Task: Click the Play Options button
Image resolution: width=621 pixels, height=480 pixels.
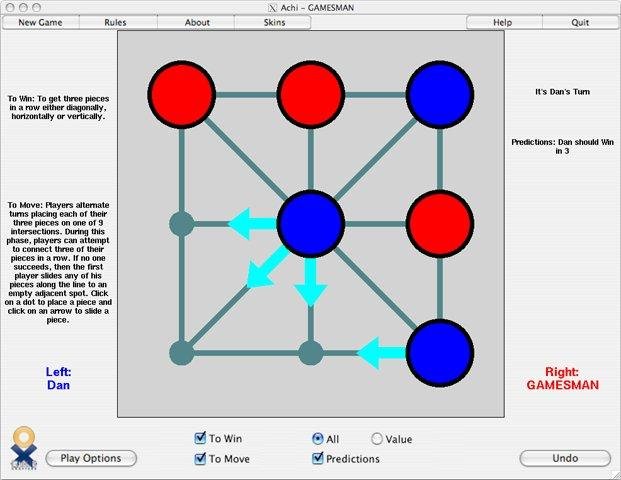Action: (x=91, y=458)
